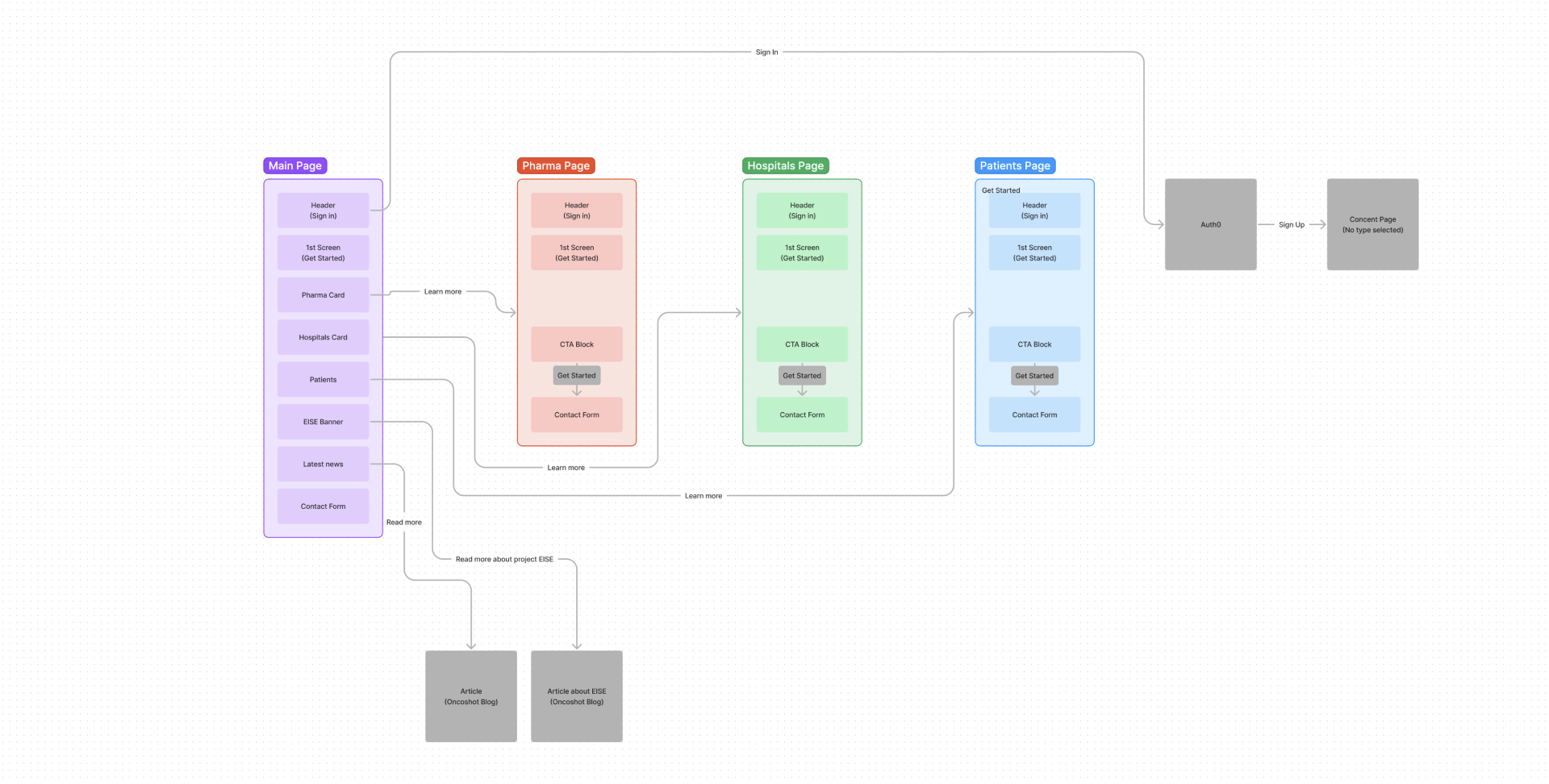Select the Sign In connector label
The width and height of the screenshot is (1549, 784).
766,52
